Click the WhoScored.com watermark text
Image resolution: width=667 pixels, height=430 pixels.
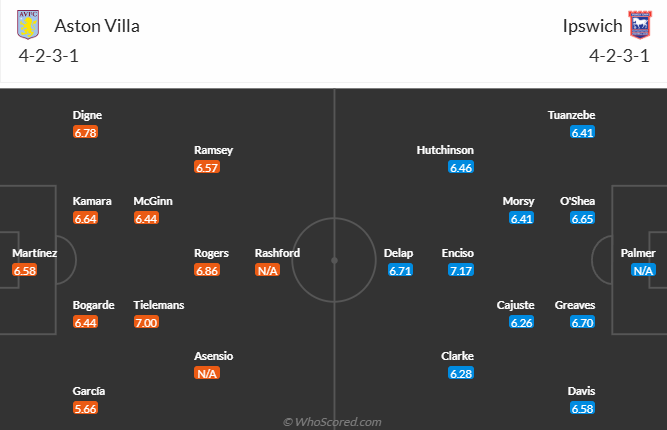(x=333, y=422)
